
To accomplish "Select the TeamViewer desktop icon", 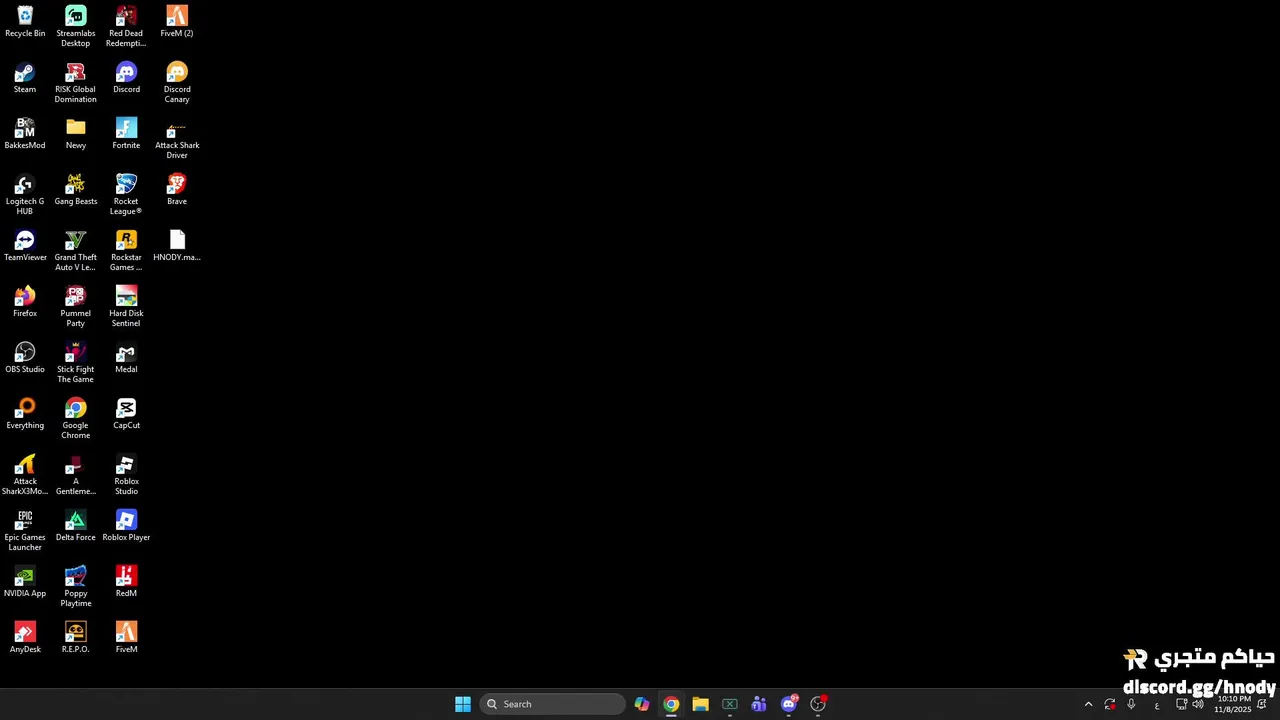I will (x=25, y=246).
